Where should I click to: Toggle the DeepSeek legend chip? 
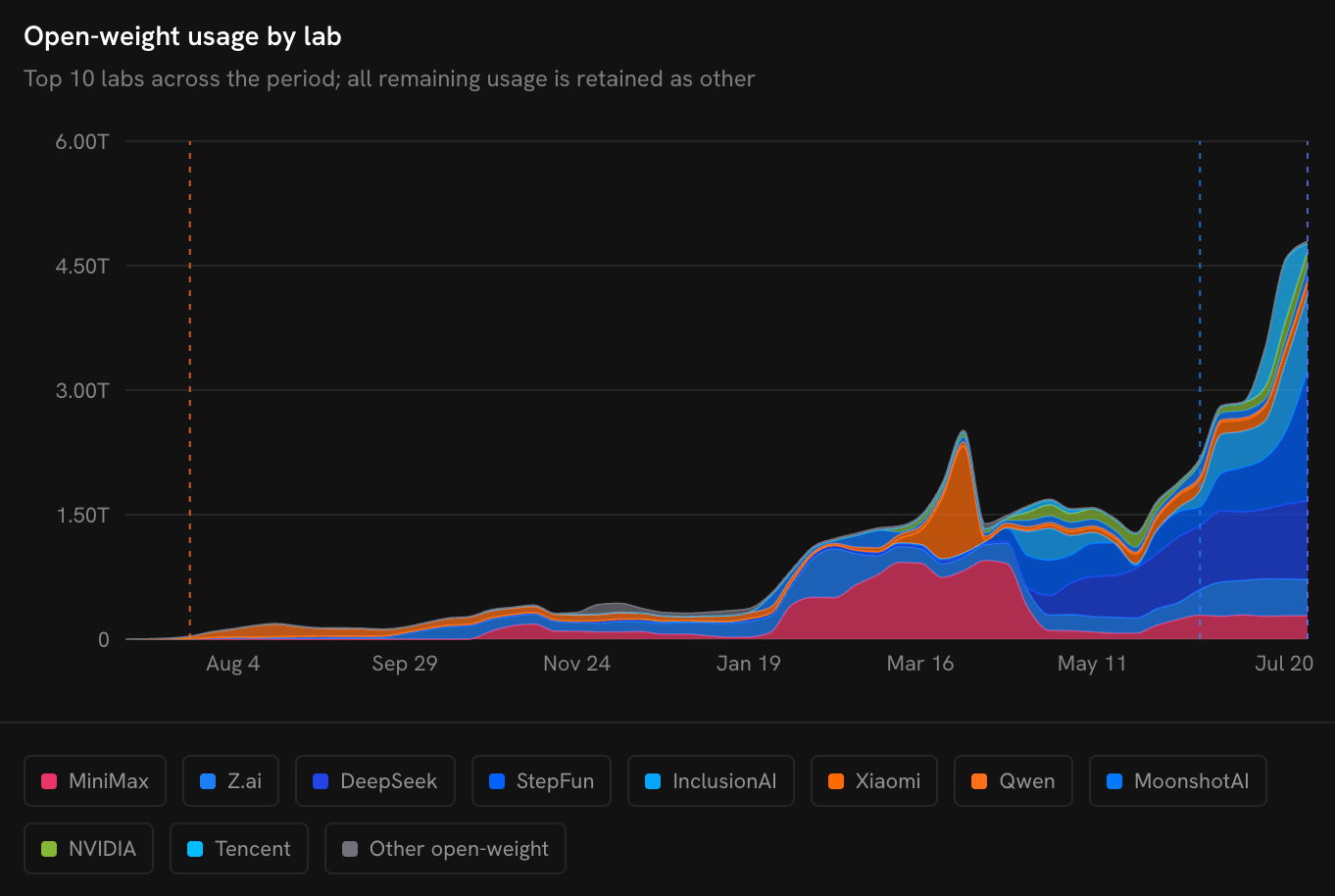point(375,781)
